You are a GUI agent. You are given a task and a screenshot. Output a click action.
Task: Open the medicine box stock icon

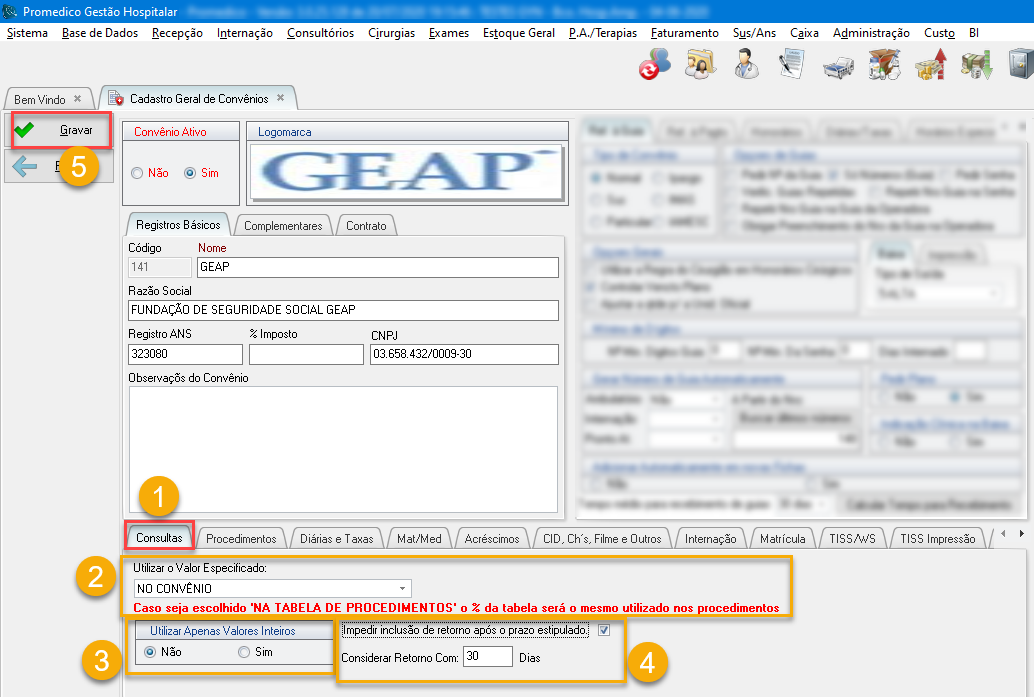pyautogui.click(x=884, y=67)
